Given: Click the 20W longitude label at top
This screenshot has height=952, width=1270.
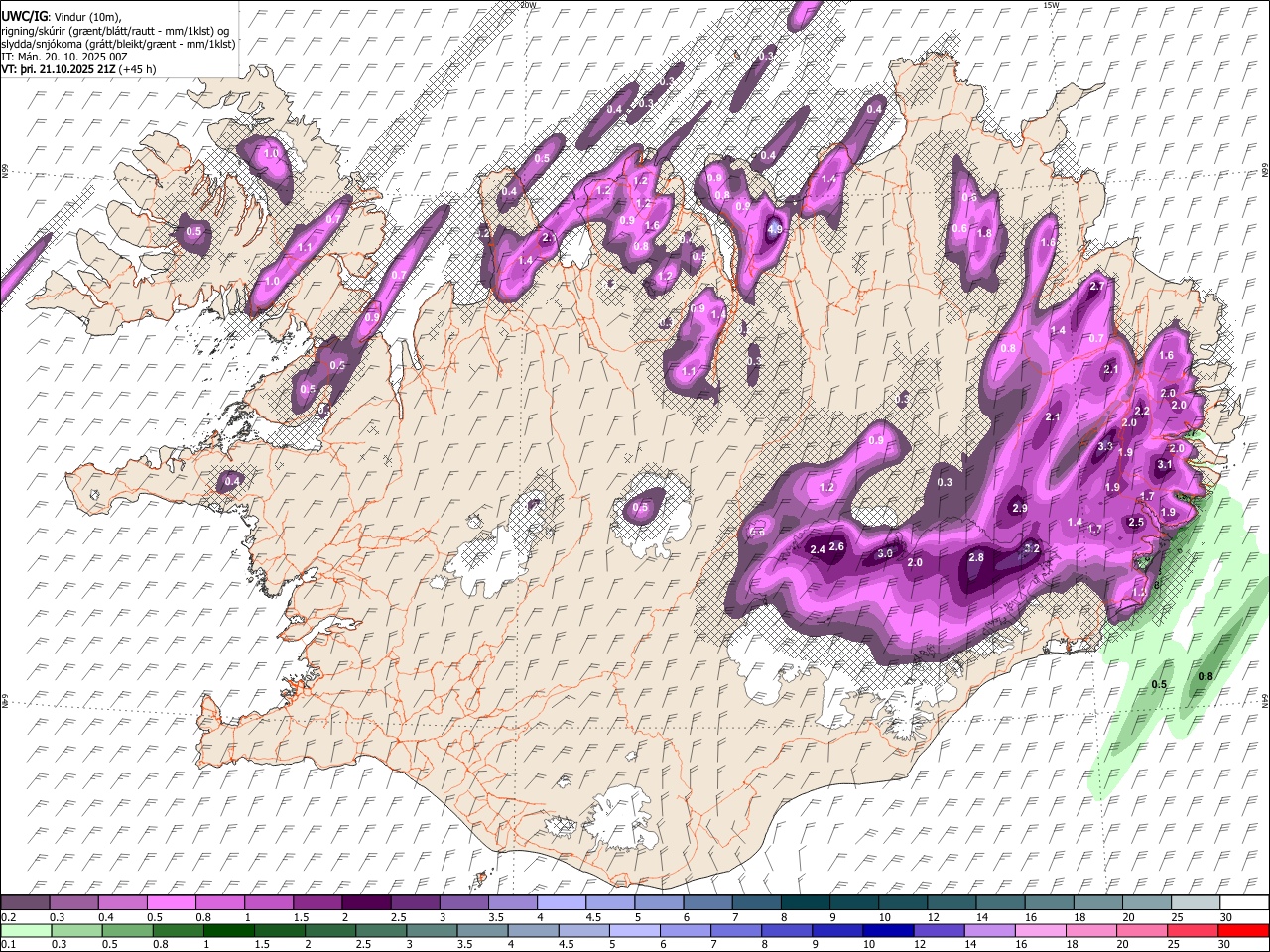Looking at the screenshot, I should point(529,5).
